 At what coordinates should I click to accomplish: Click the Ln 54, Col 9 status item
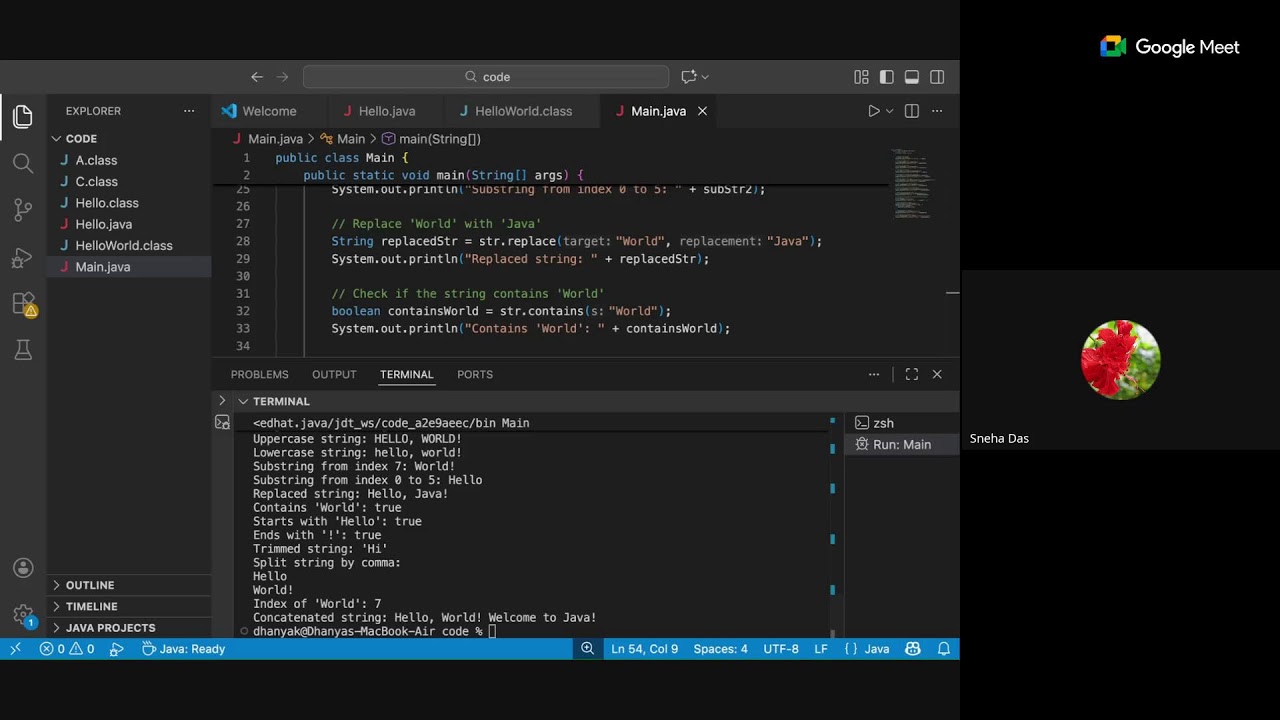pos(644,649)
